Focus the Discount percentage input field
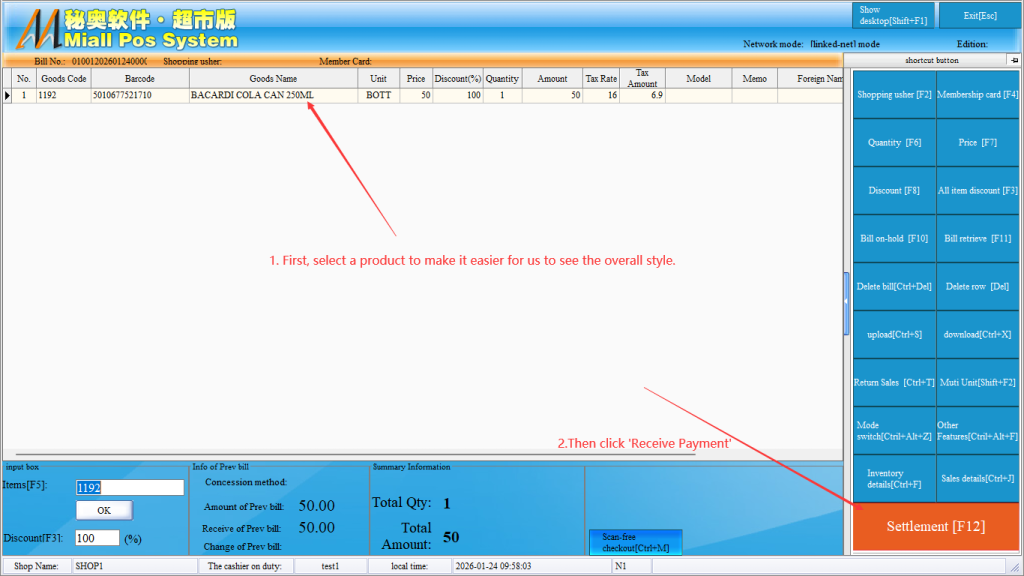Viewport: 1024px width, 576px height. tap(97, 538)
